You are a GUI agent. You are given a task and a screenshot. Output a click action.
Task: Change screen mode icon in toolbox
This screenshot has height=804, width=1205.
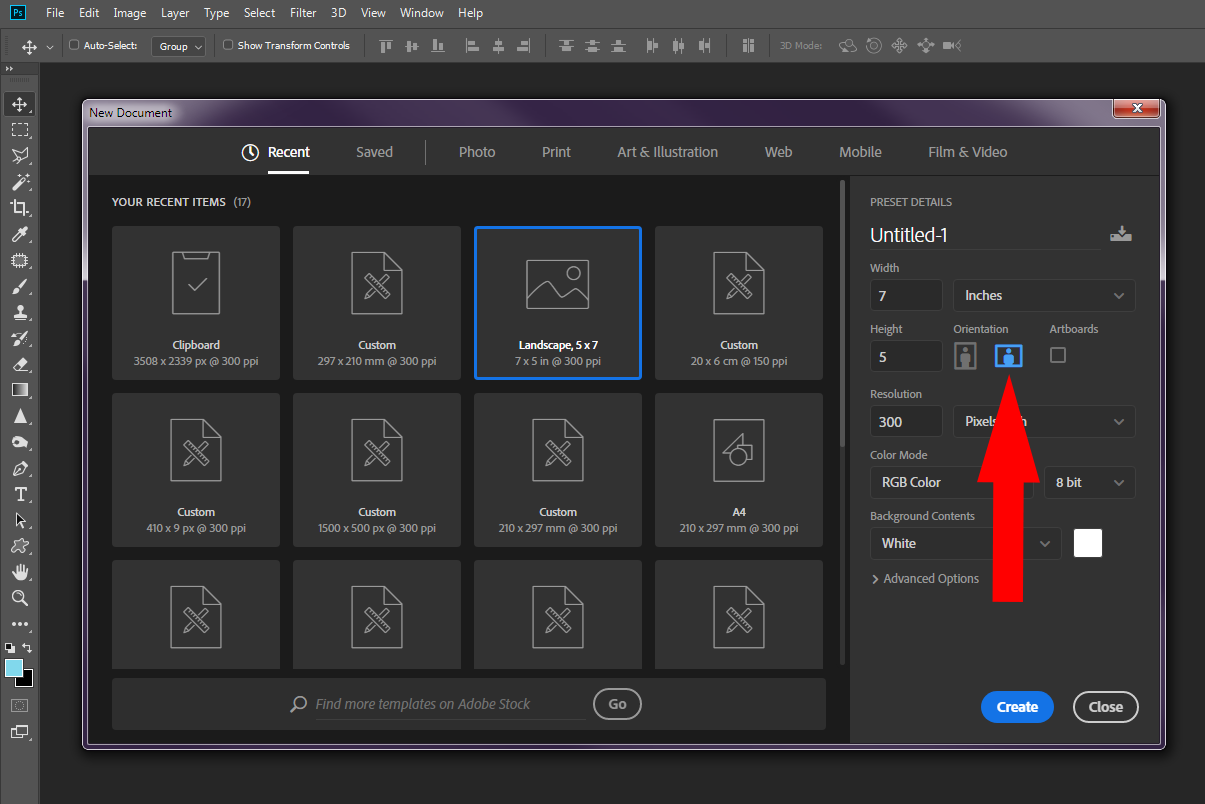click(x=19, y=732)
